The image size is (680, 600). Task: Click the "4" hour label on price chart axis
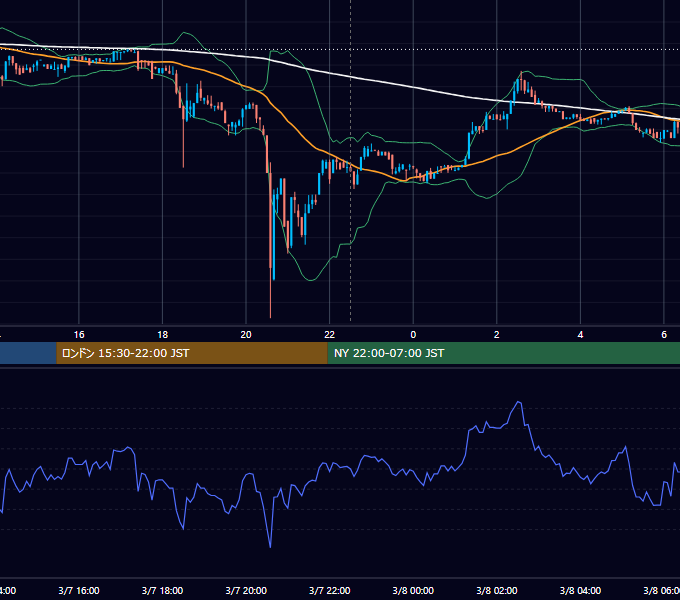[x=580, y=334]
